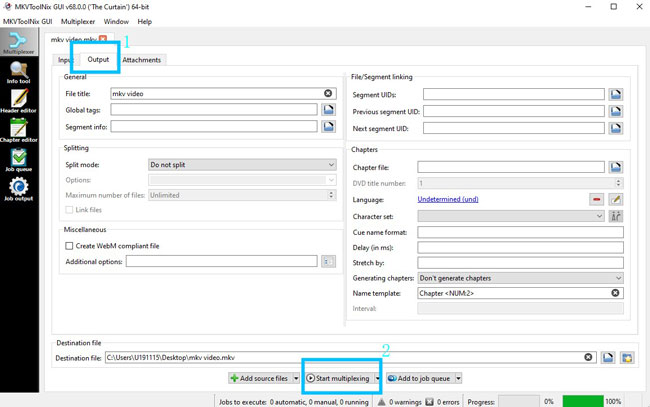Click the warnings triangle icon in status bar
650x407 pixels.
pos(381,402)
